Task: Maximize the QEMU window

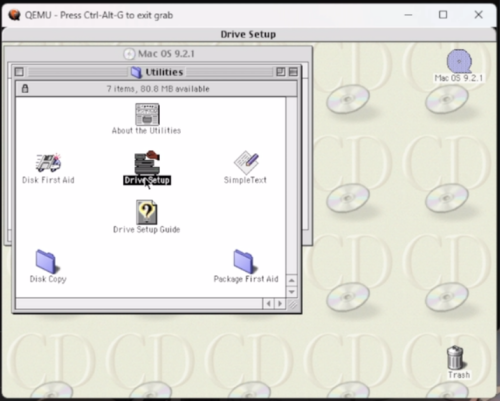Action: [x=443, y=15]
